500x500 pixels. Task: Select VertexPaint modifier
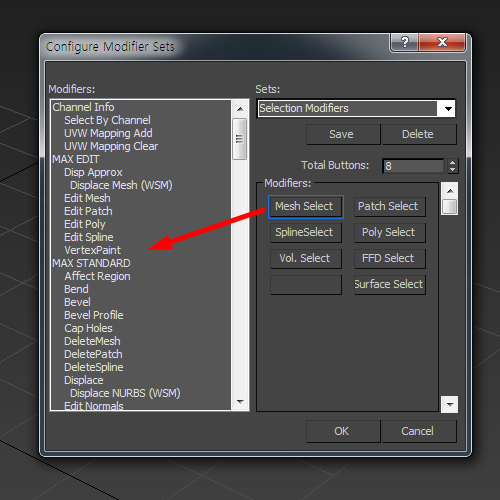coord(92,250)
